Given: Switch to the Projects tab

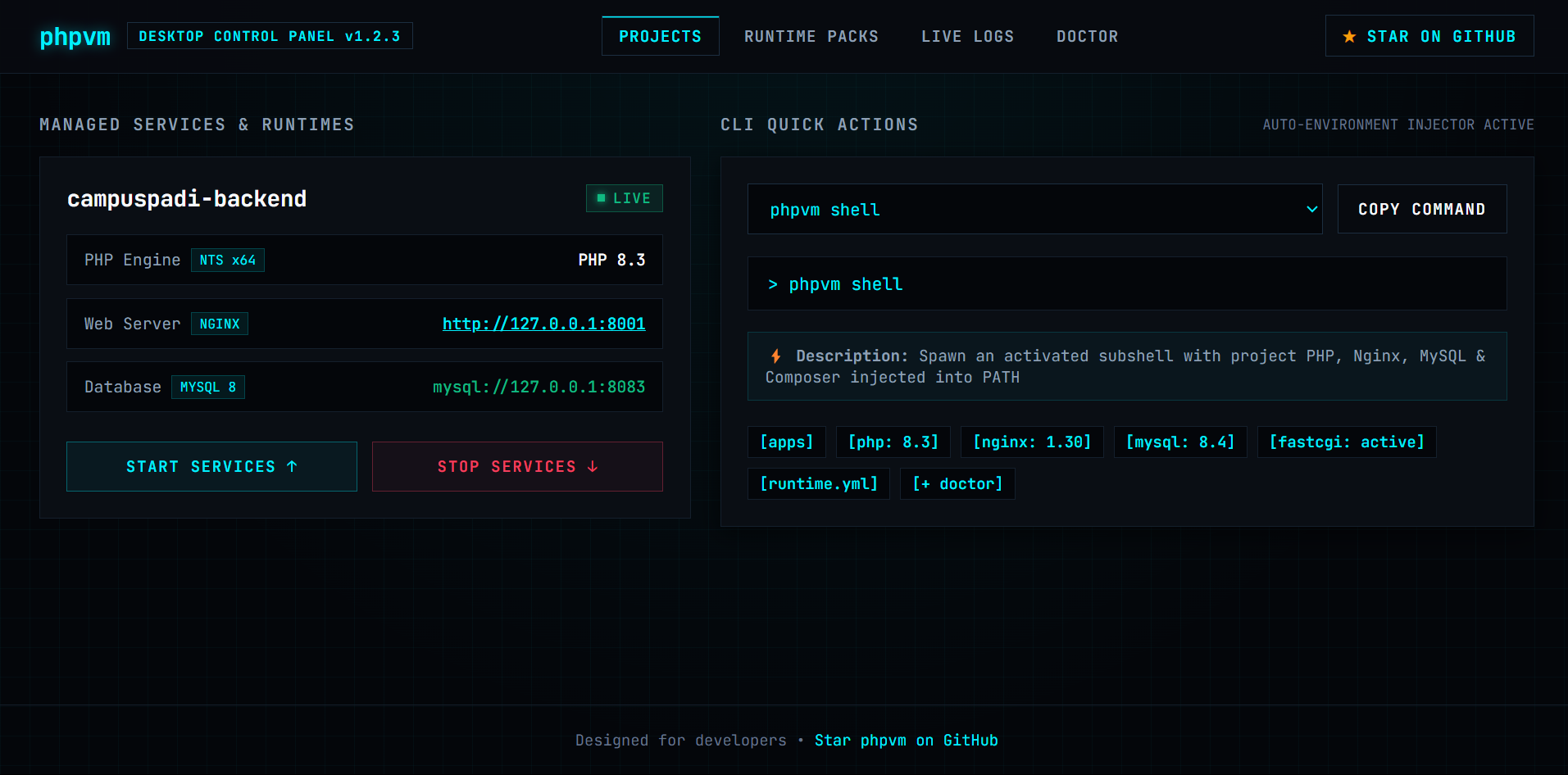Looking at the screenshot, I should click(661, 37).
